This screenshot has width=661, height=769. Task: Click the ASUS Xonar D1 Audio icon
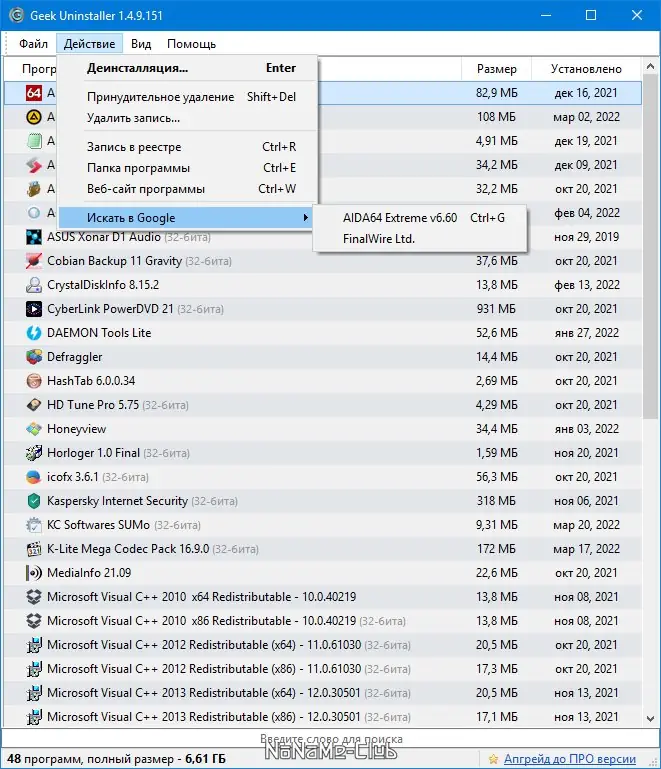click(x=34, y=237)
